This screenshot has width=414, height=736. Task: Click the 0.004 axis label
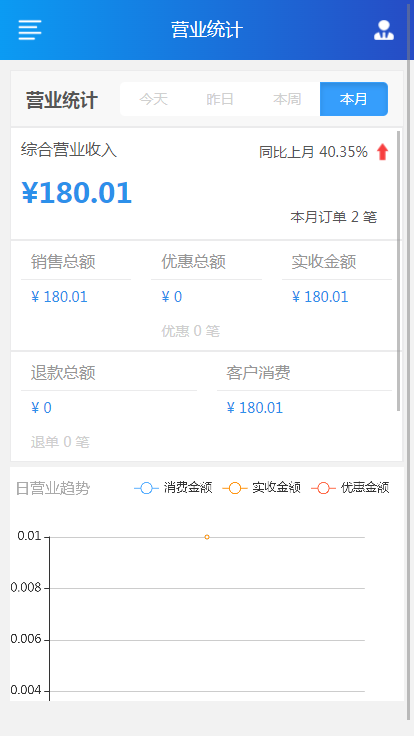tap(27, 690)
